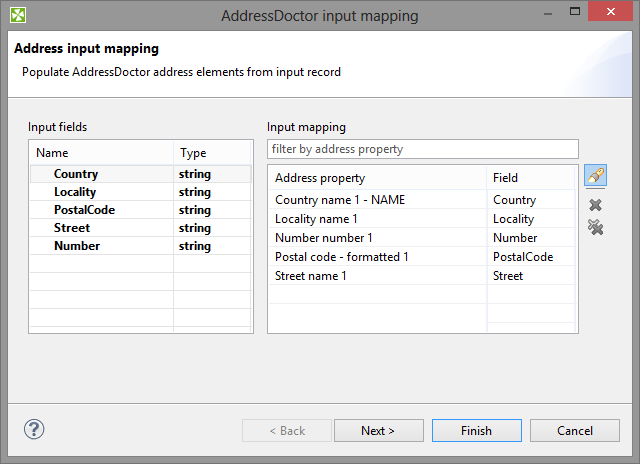640x464 pixels.
Task: Click the remove selected mapping X icon
Action: (596, 204)
